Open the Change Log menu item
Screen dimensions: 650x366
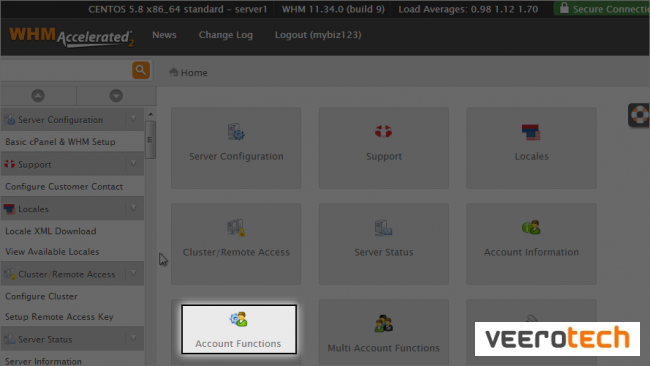[226, 35]
